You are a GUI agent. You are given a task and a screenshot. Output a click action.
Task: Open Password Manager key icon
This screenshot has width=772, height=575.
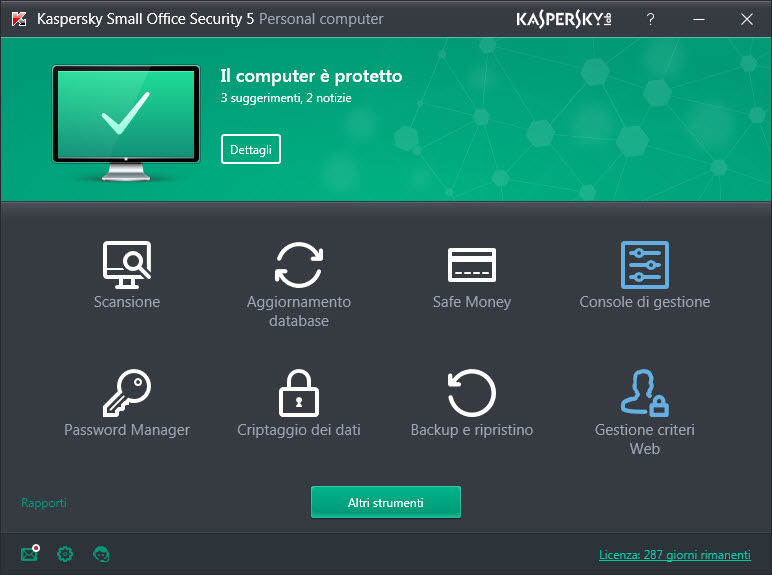coord(127,393)
